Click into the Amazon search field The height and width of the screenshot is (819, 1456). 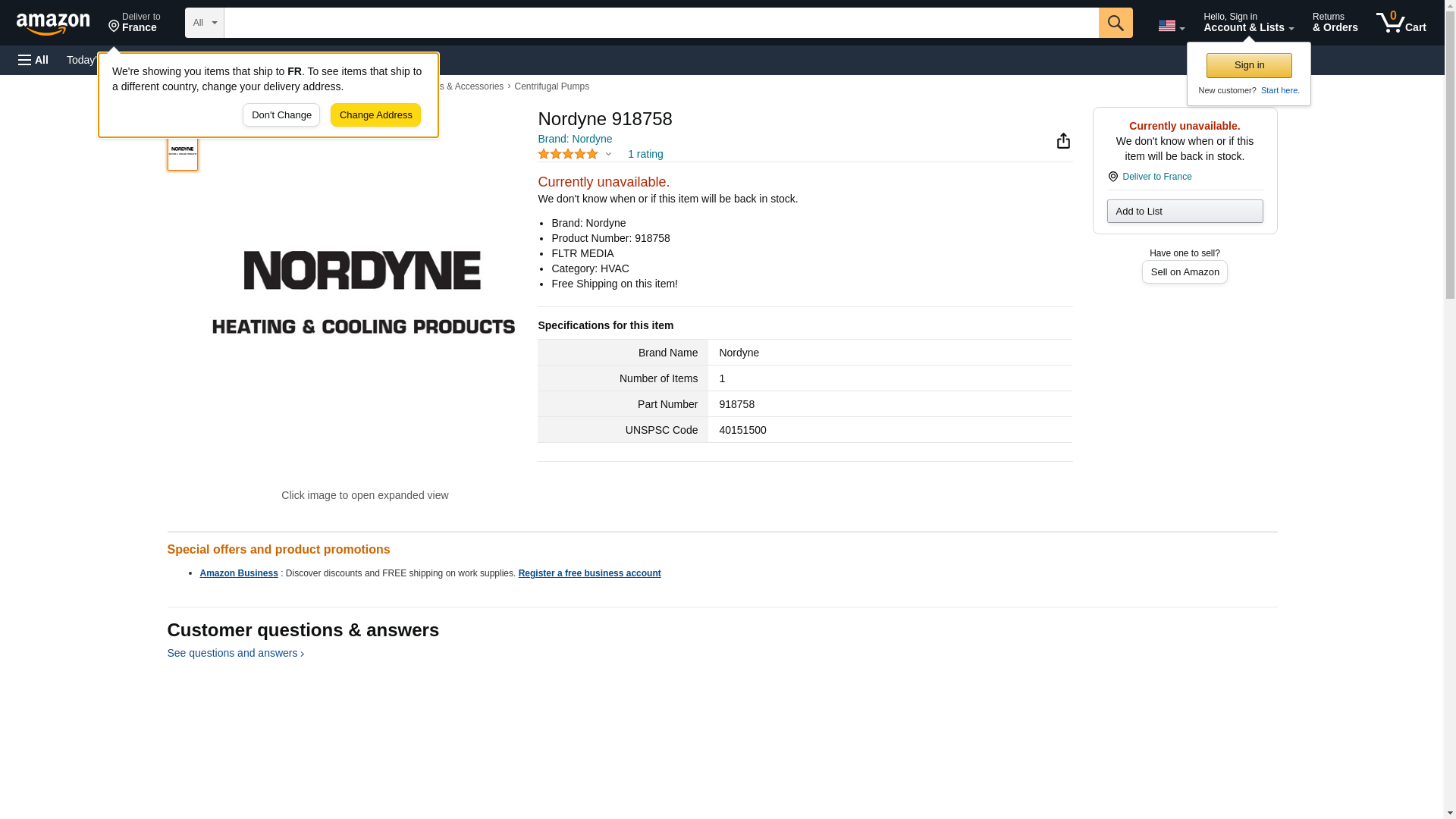coord(660,23)
